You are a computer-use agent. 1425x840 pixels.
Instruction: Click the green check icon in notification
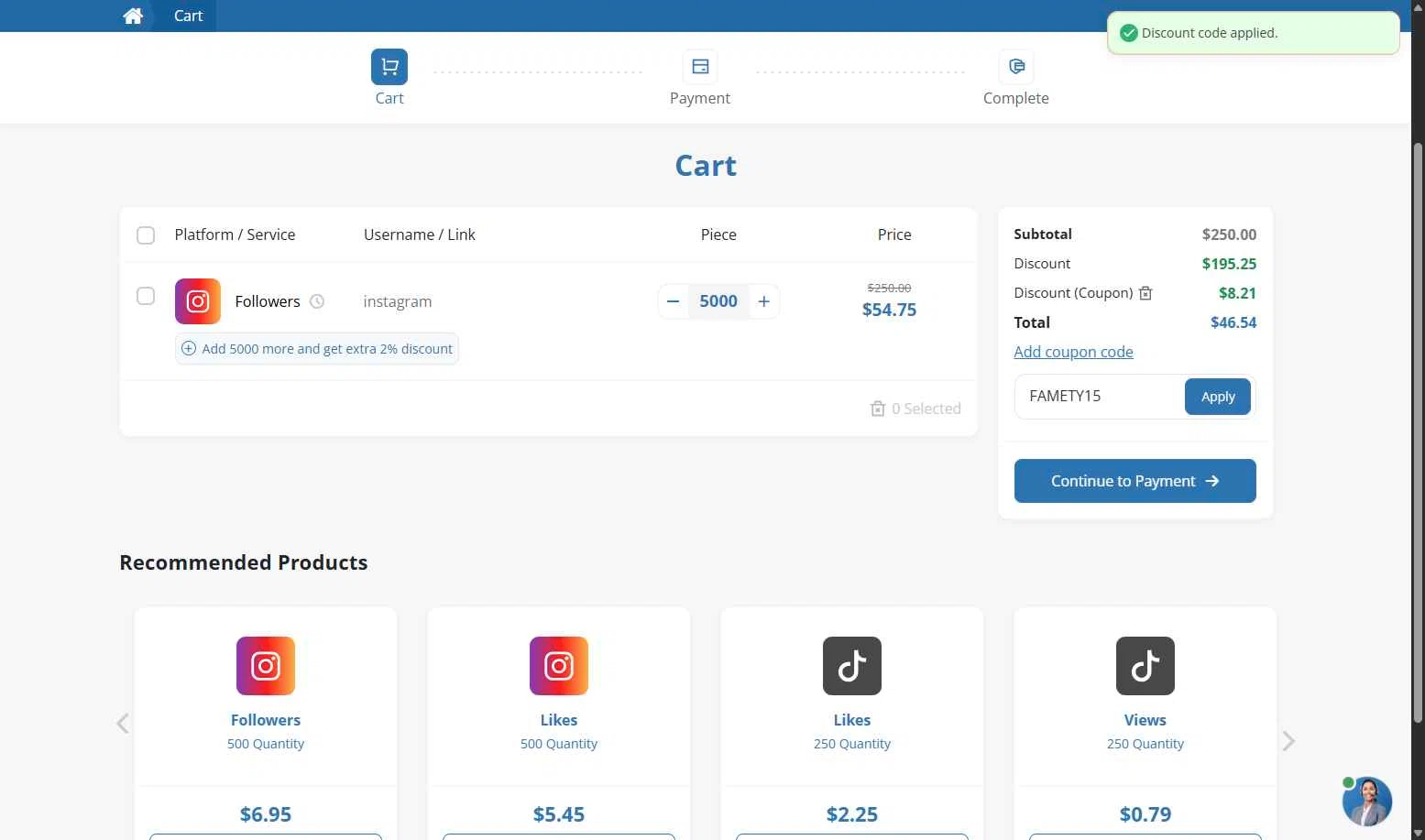[1129, 33]
